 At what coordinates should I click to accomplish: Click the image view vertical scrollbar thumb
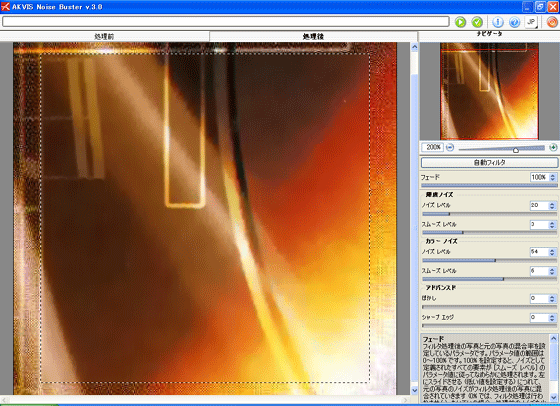(x=414, y=229)
